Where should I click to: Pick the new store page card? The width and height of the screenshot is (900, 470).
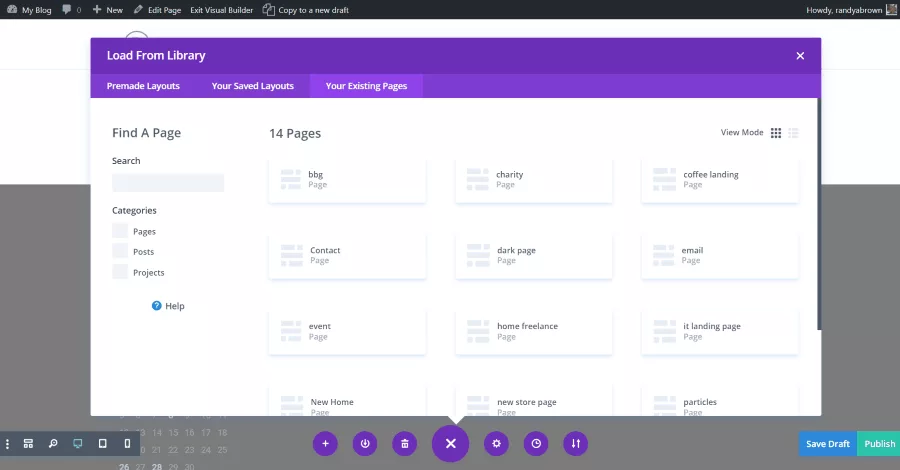click(534, 401)
